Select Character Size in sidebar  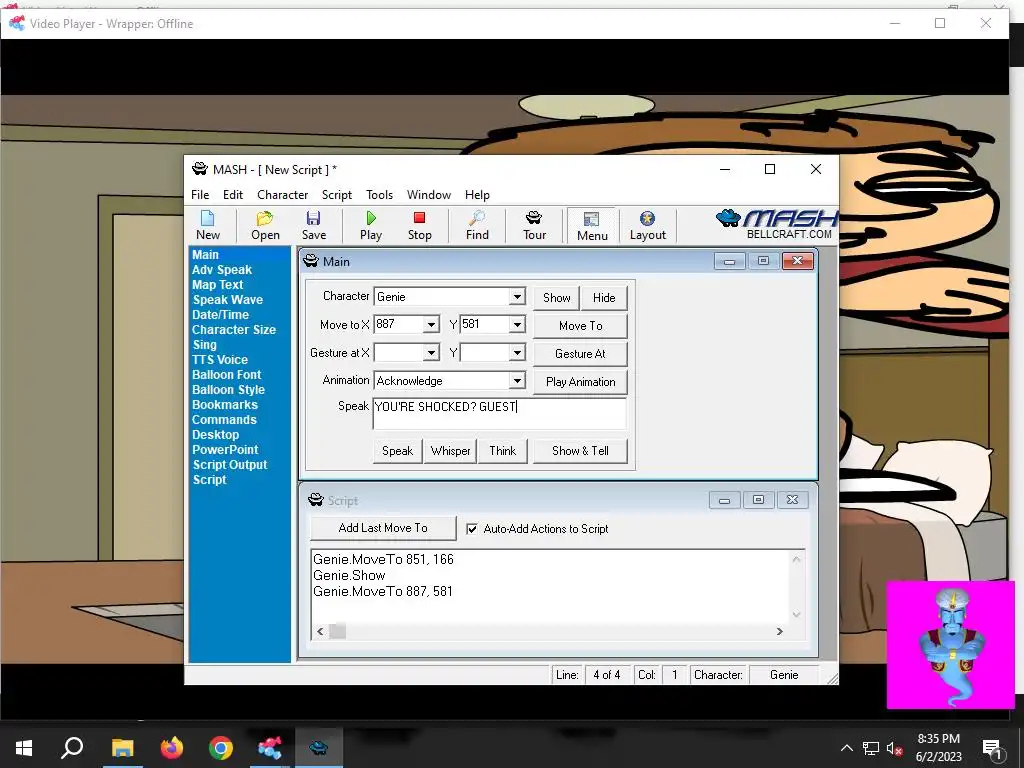[x=234, y=330]
